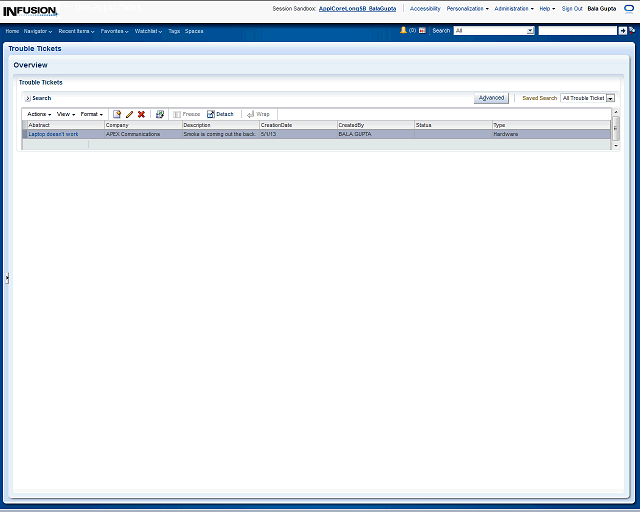Screen dimensions: 640x512
Task: Click the Infusion logo
Action: tap(31, 11)
